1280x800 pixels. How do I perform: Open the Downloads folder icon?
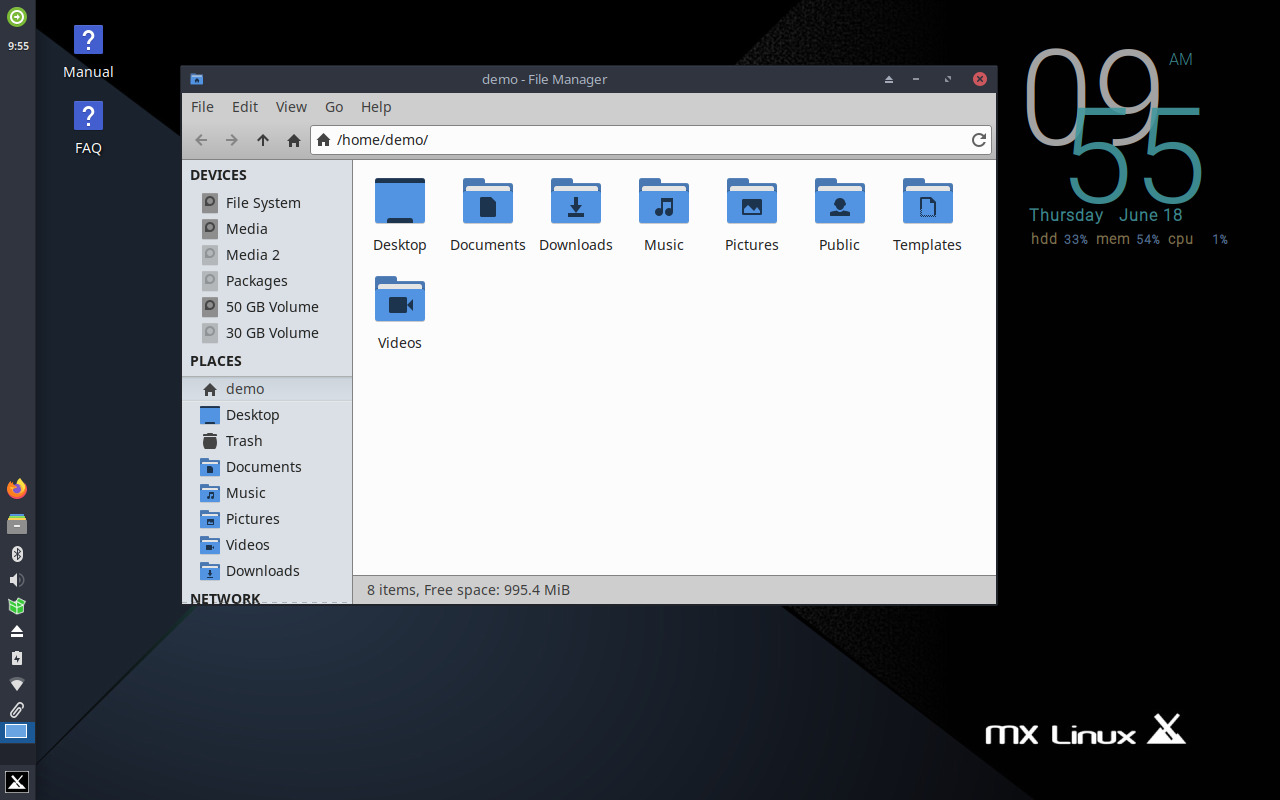576,203
